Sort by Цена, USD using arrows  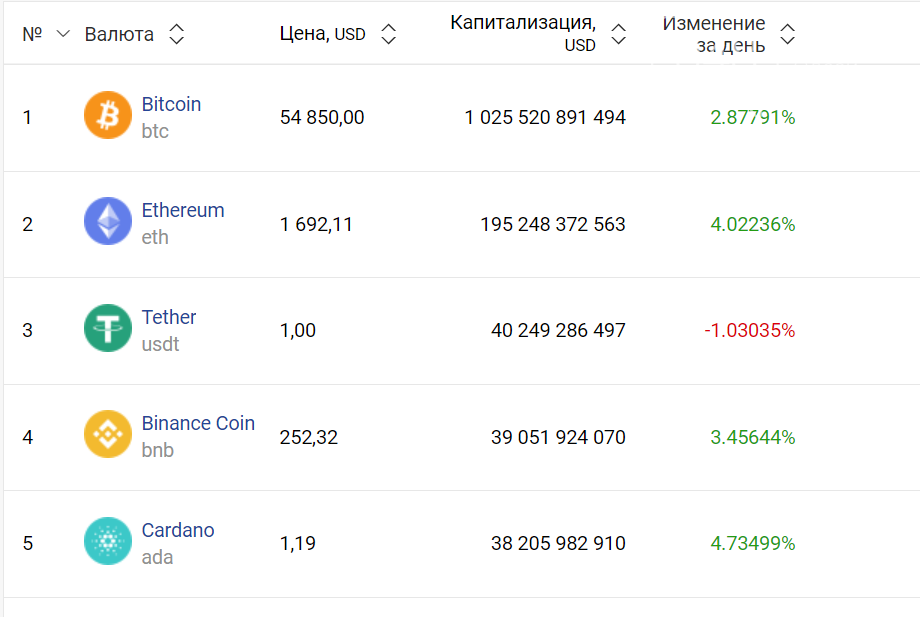(388, 34)
